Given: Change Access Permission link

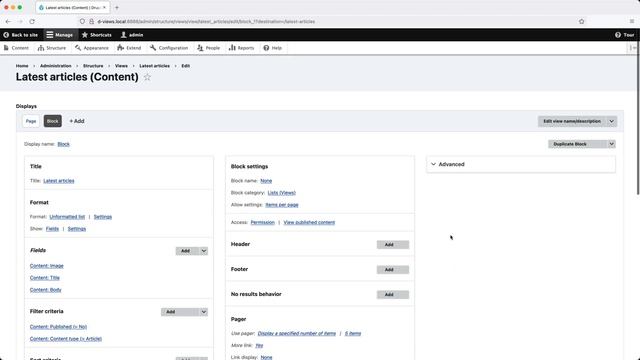Looking at the screenshot, I should 262,222.
